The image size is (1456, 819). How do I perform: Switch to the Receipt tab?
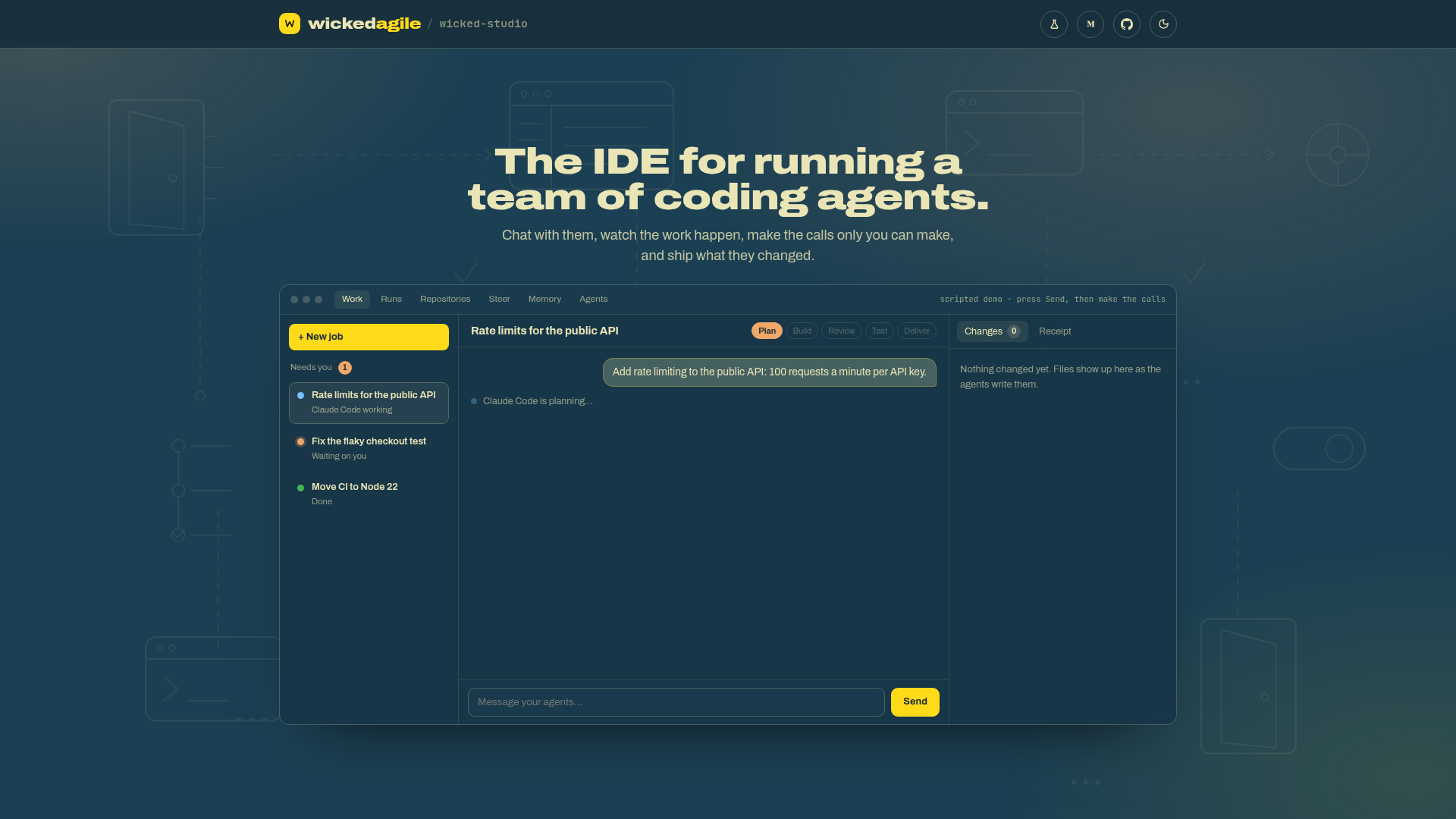tap(1055, 331)
